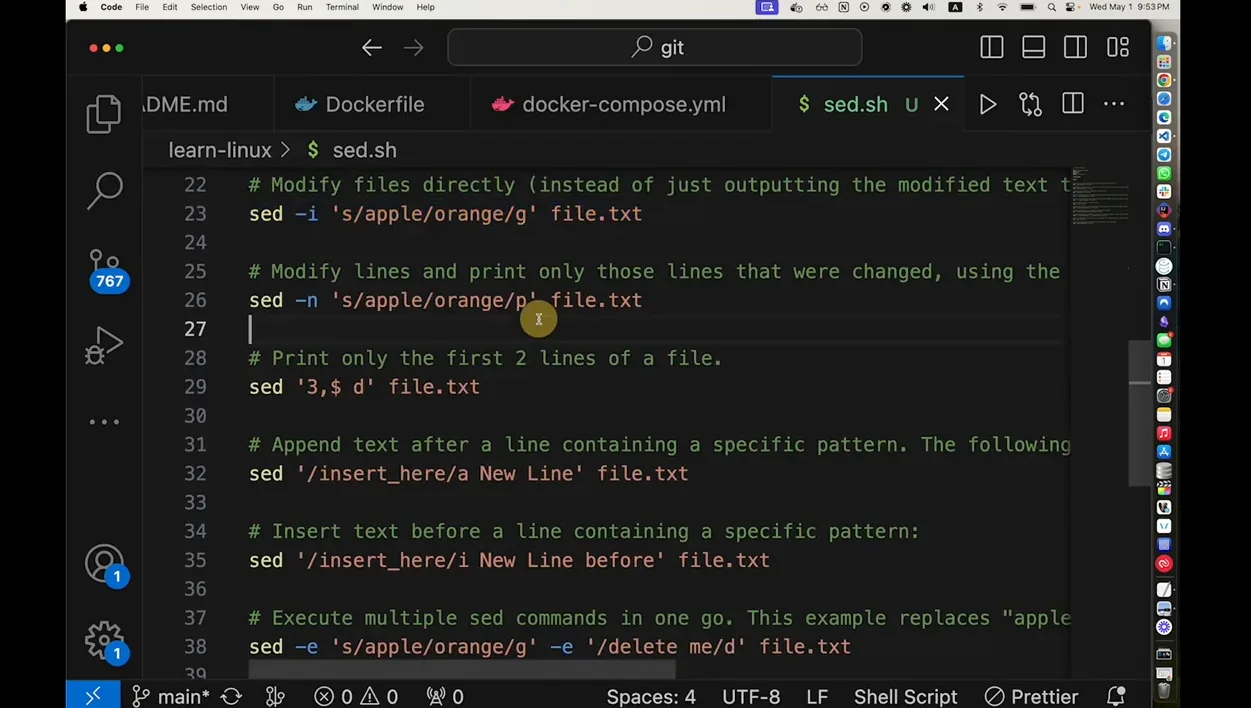Open the Terminal menu
The height and width of the screenshot is (708, 1251).
point(342,7)
